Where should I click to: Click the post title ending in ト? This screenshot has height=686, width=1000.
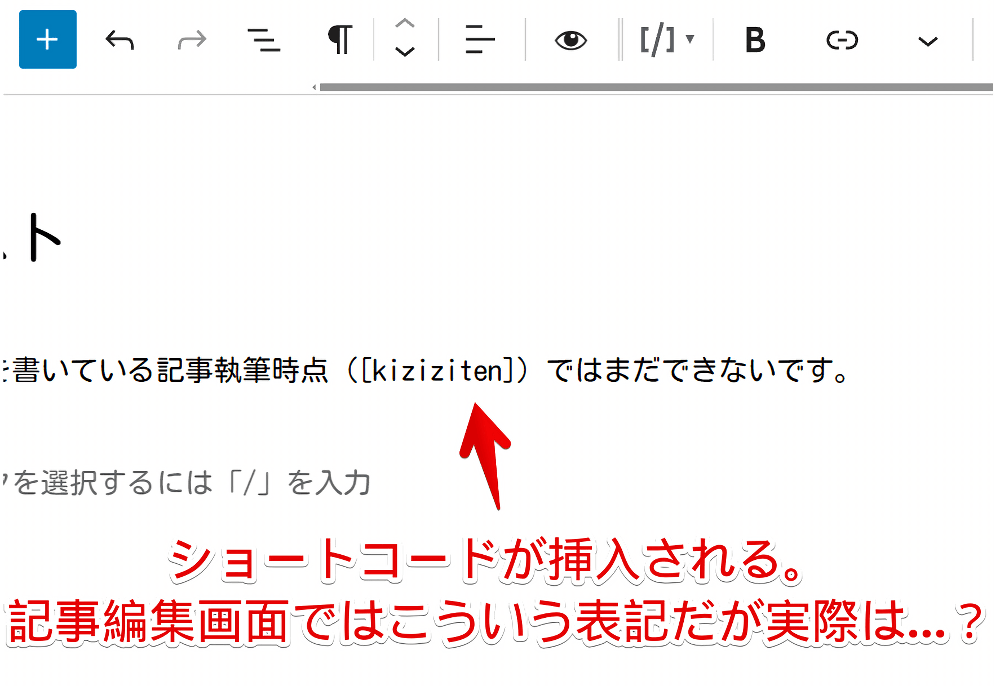31,239
